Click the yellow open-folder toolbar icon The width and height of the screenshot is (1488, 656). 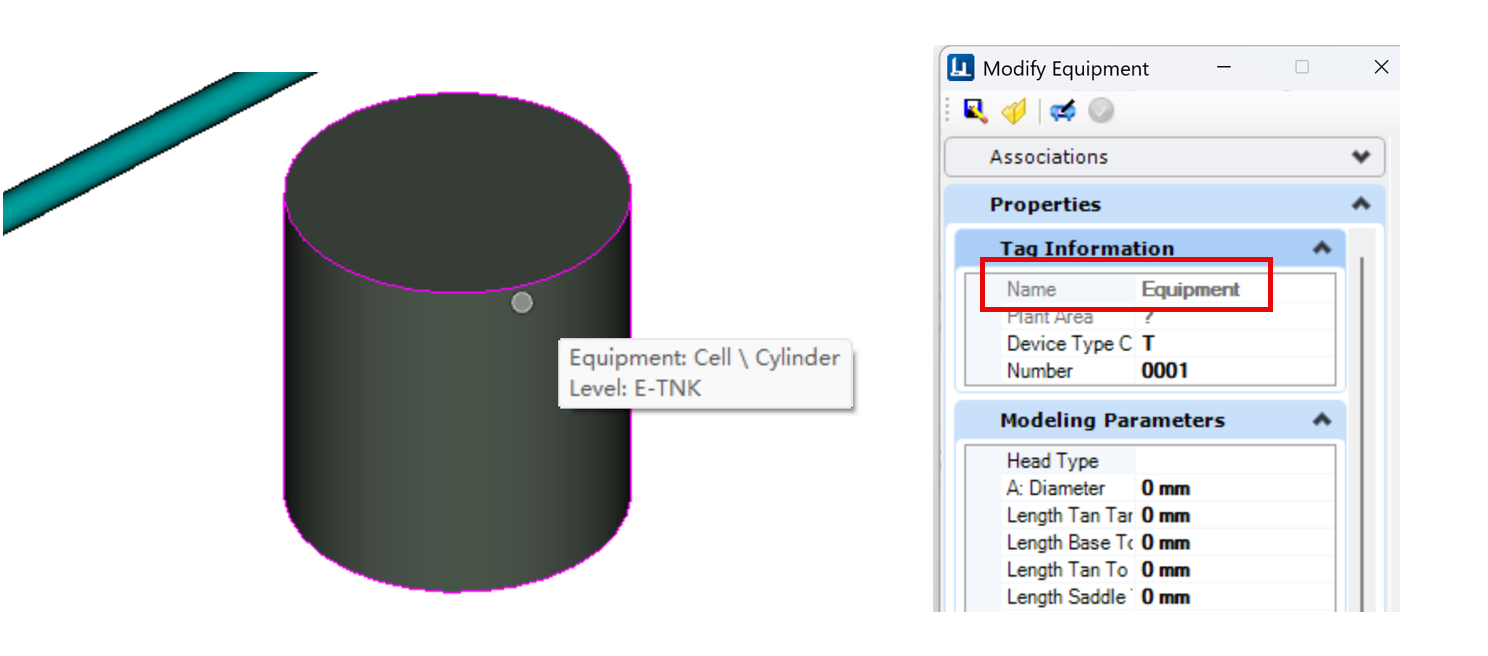tap(1014, 110)
